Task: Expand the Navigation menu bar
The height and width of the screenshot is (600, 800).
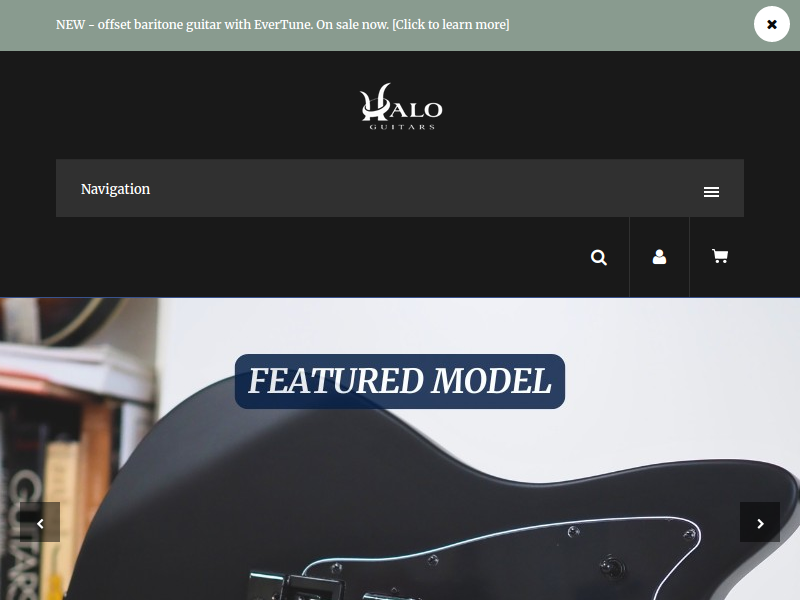Action: tap(399, 188)
